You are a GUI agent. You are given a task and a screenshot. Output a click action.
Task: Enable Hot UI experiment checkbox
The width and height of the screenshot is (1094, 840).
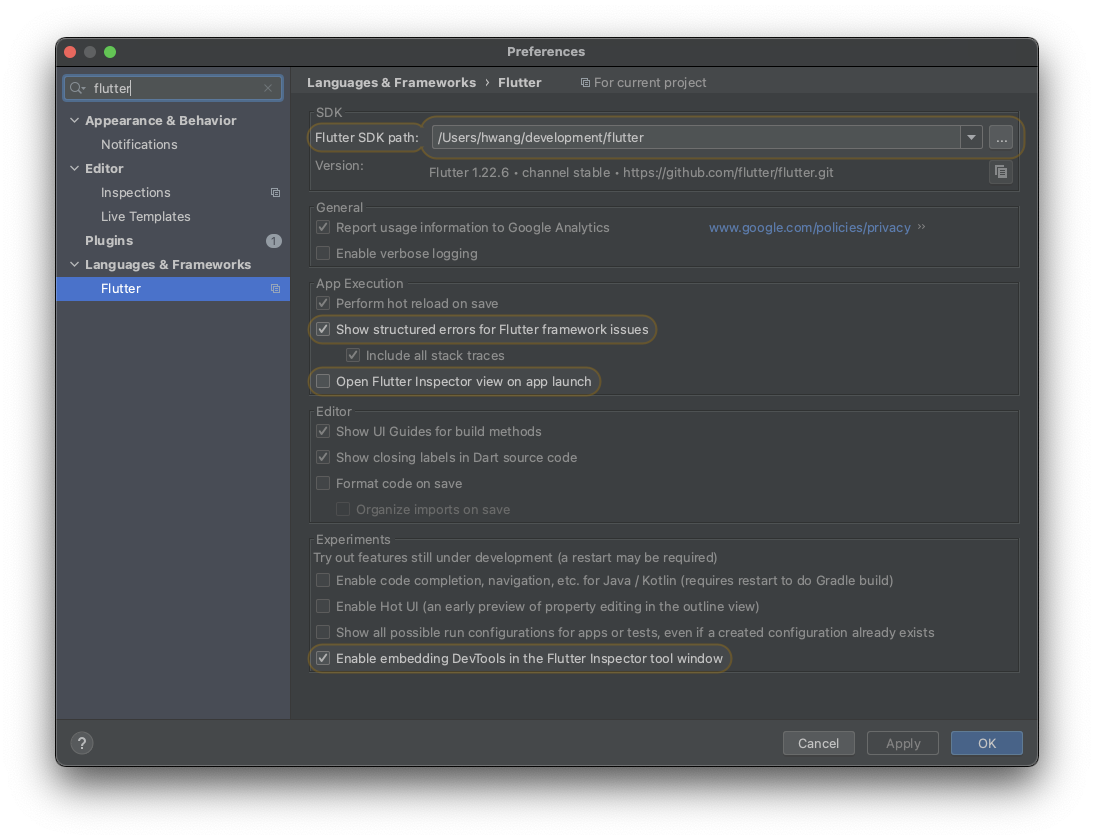point(323,606)
